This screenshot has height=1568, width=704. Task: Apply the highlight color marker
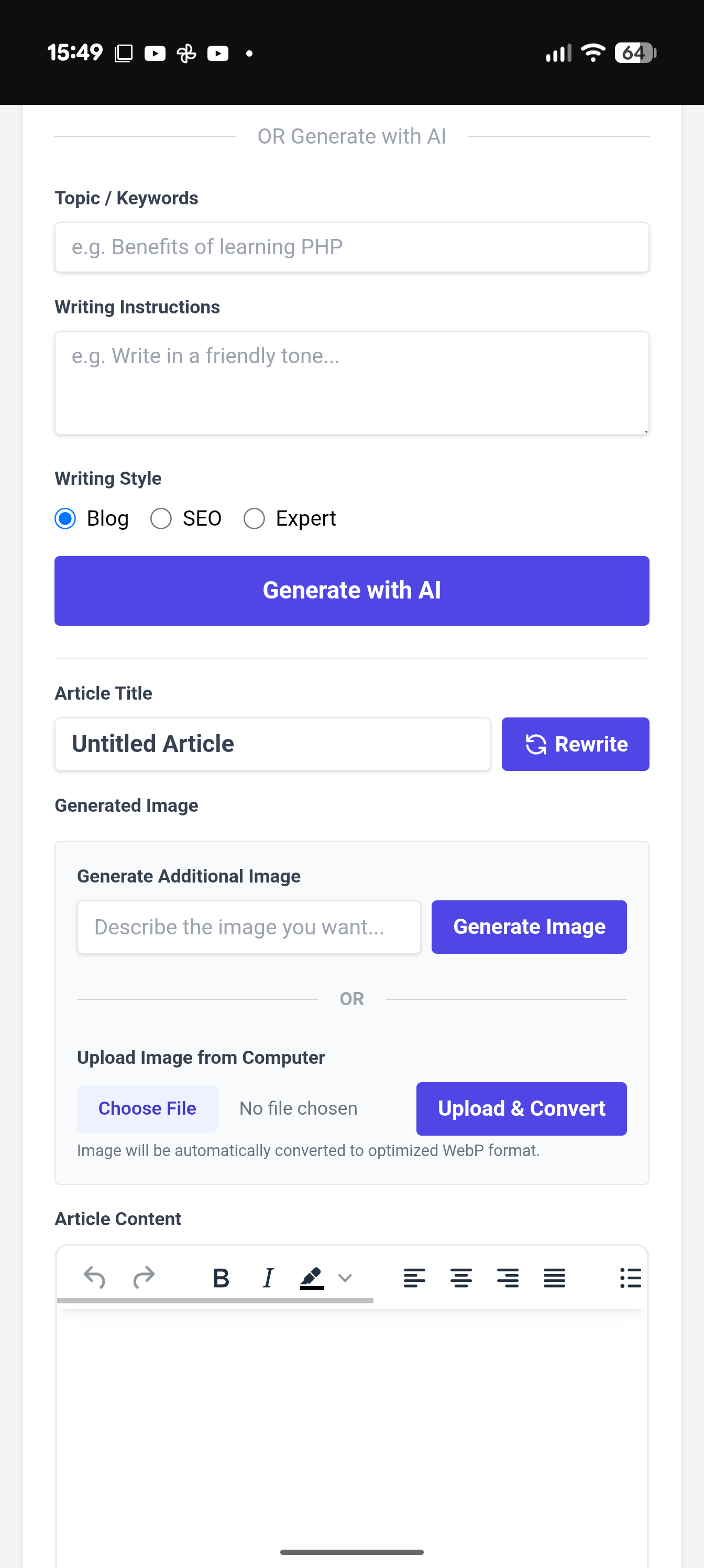coord(312,1278)
